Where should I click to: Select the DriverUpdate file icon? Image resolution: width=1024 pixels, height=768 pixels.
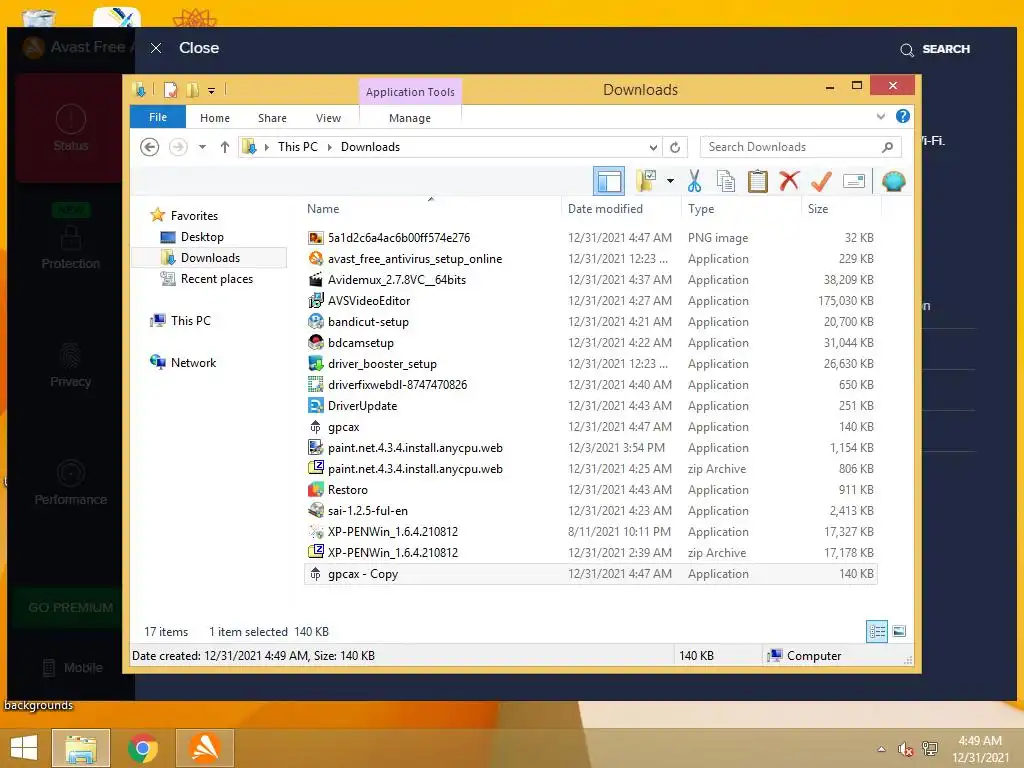pos(315,406)
